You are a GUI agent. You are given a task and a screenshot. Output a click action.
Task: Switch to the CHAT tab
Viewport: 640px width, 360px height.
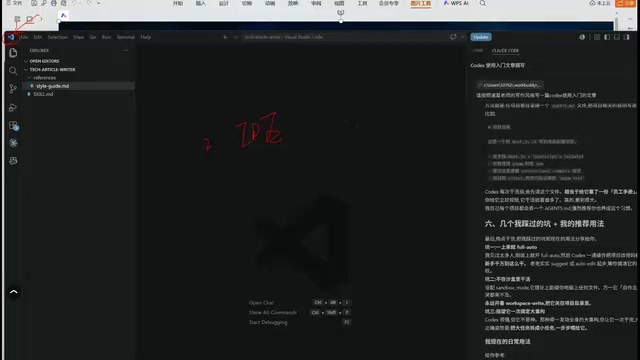coord(478,51)
